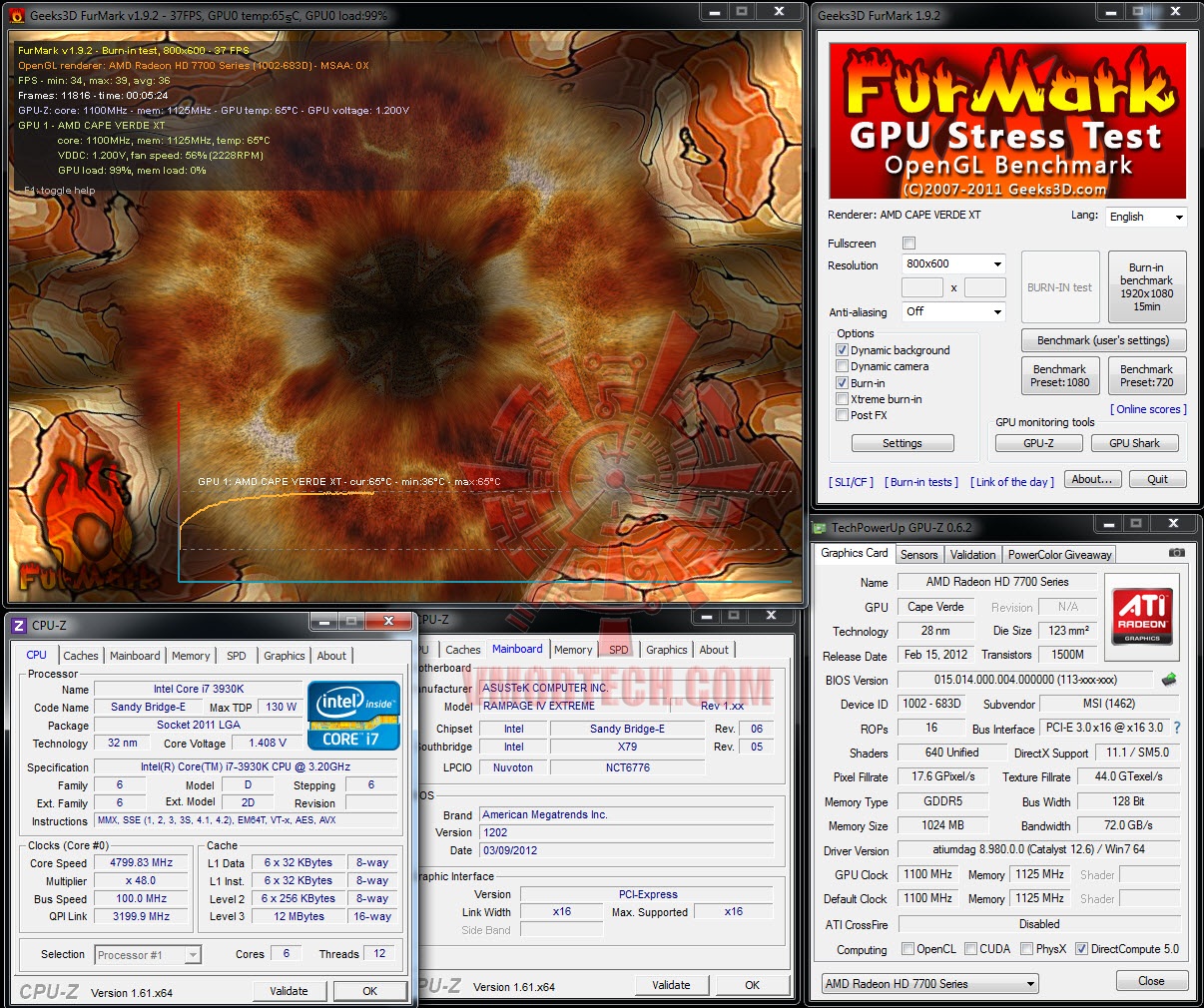The height and width of the screenshot is (1008, 1204).
Task: Toggle the Fullscreen checkbox in FurMark
Action: [908, 244]
